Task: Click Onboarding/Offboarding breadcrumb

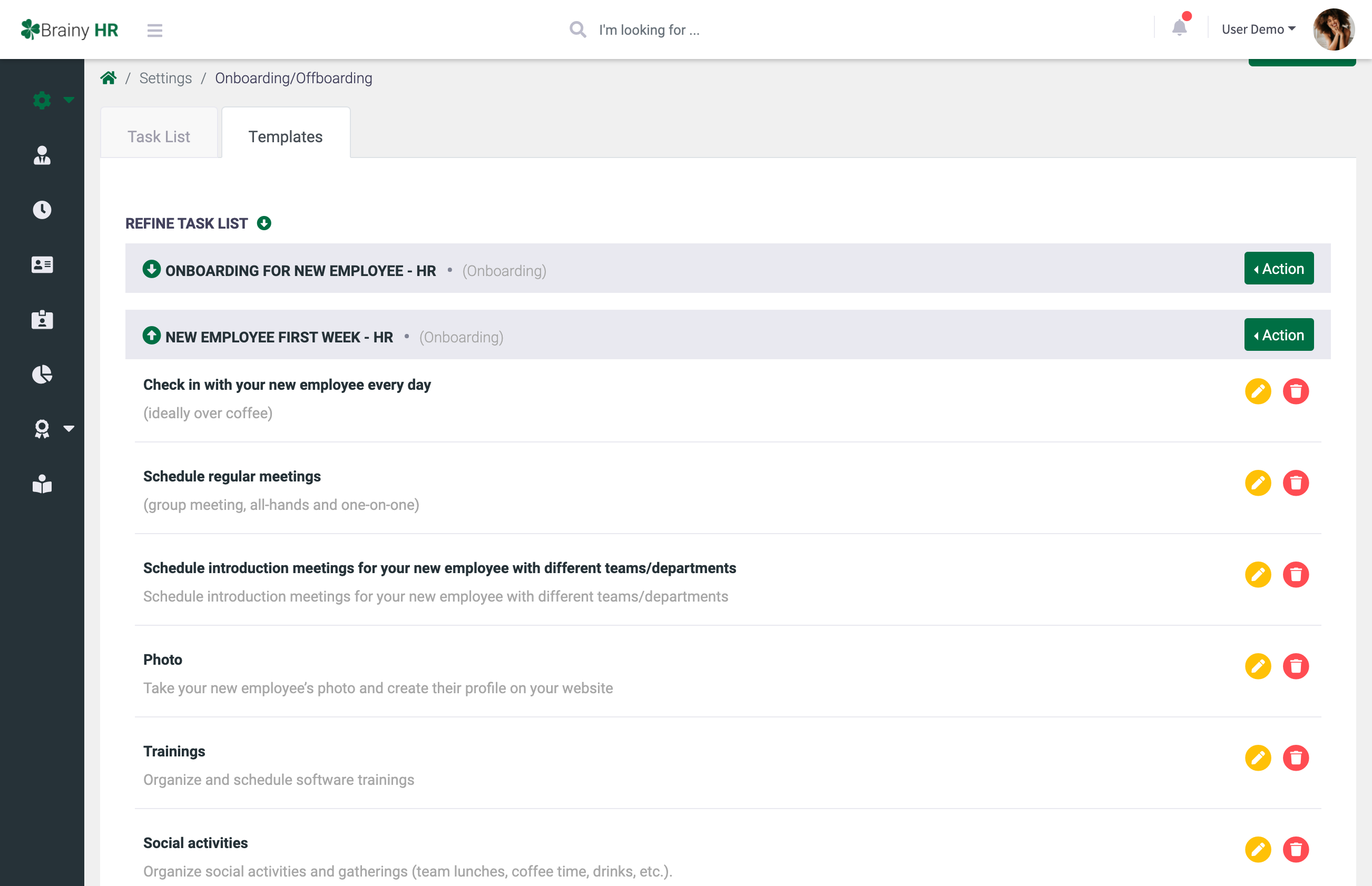Action: point(293,77)
